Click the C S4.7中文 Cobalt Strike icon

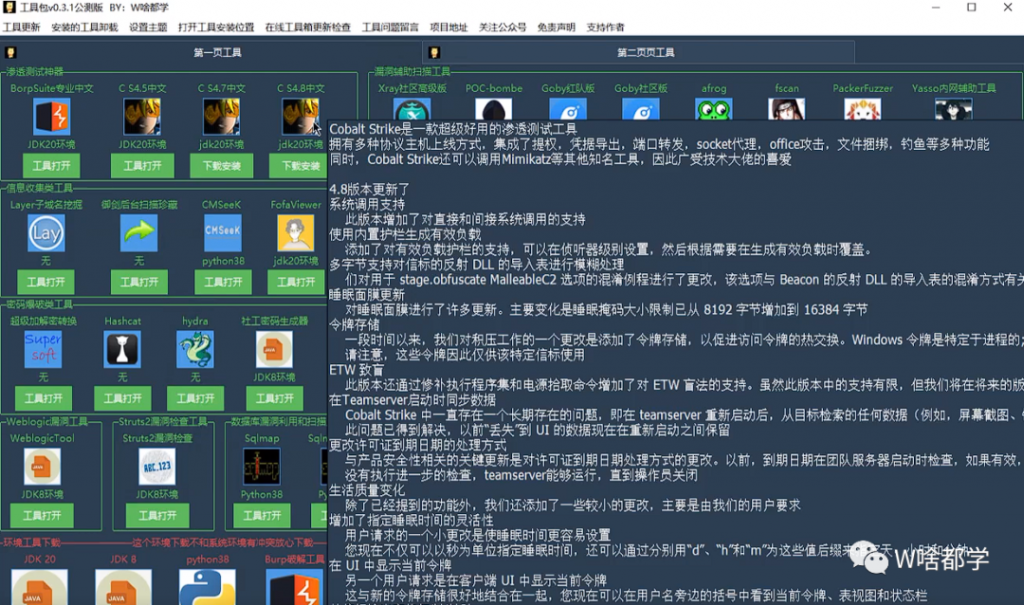point(221,117)
